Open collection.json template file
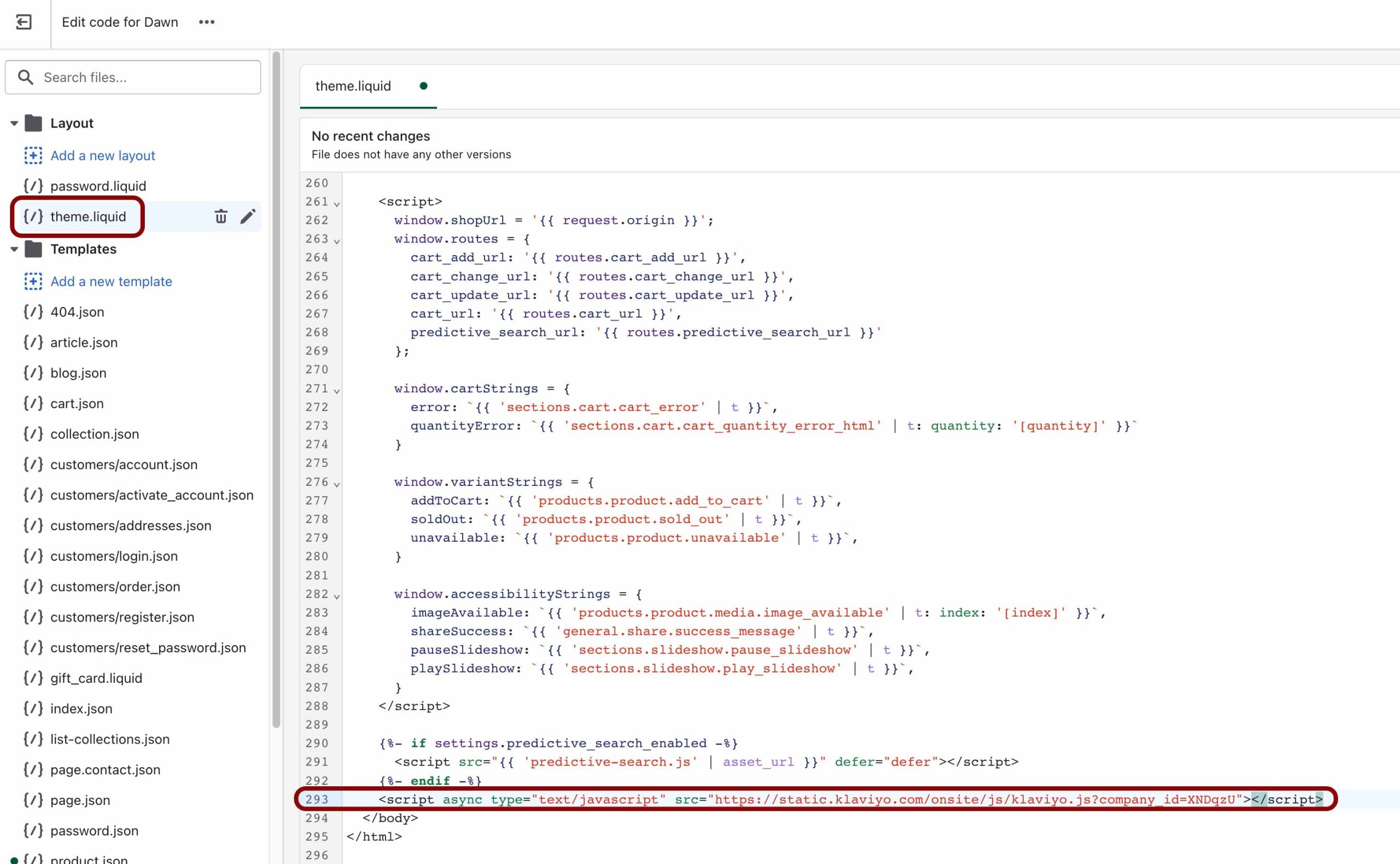This screenshot has height=864, width=1400. [x=95, y=434]
